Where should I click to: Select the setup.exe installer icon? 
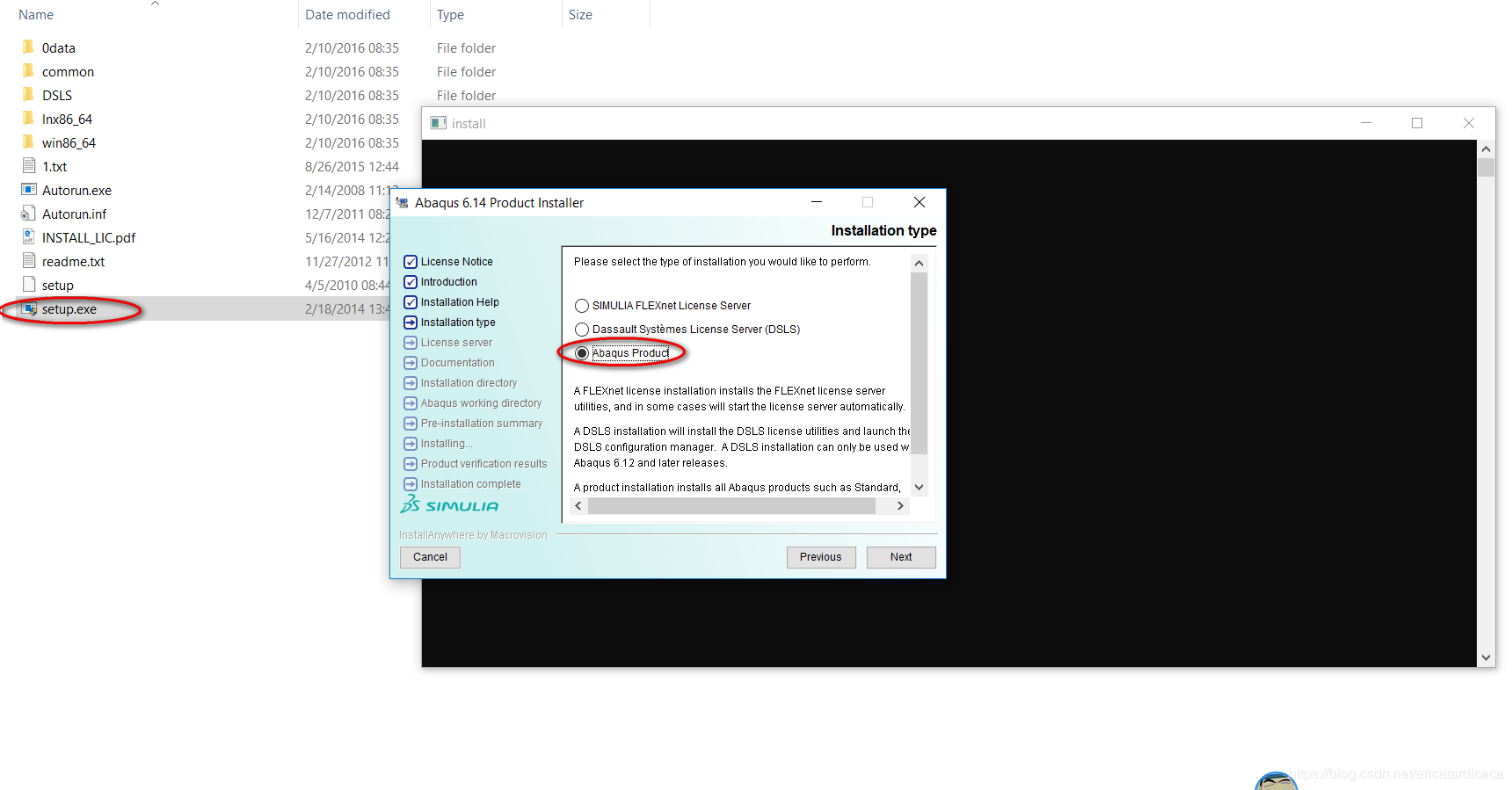(x=29, y=308)
